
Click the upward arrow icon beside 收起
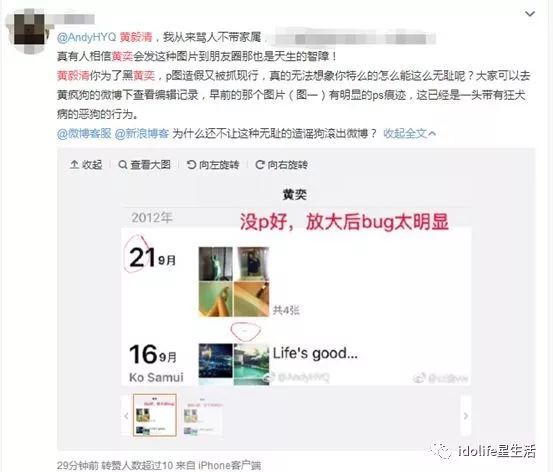(74, 165)
